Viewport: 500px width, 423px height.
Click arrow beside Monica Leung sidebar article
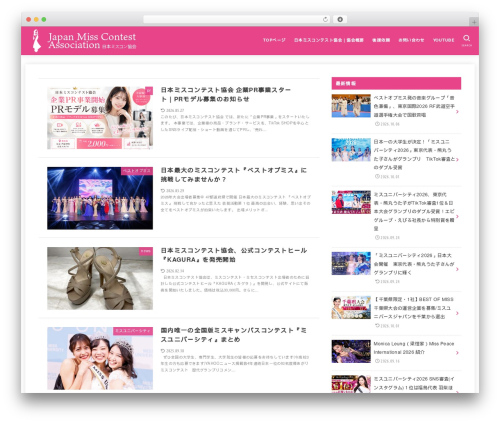coord(457,353)
